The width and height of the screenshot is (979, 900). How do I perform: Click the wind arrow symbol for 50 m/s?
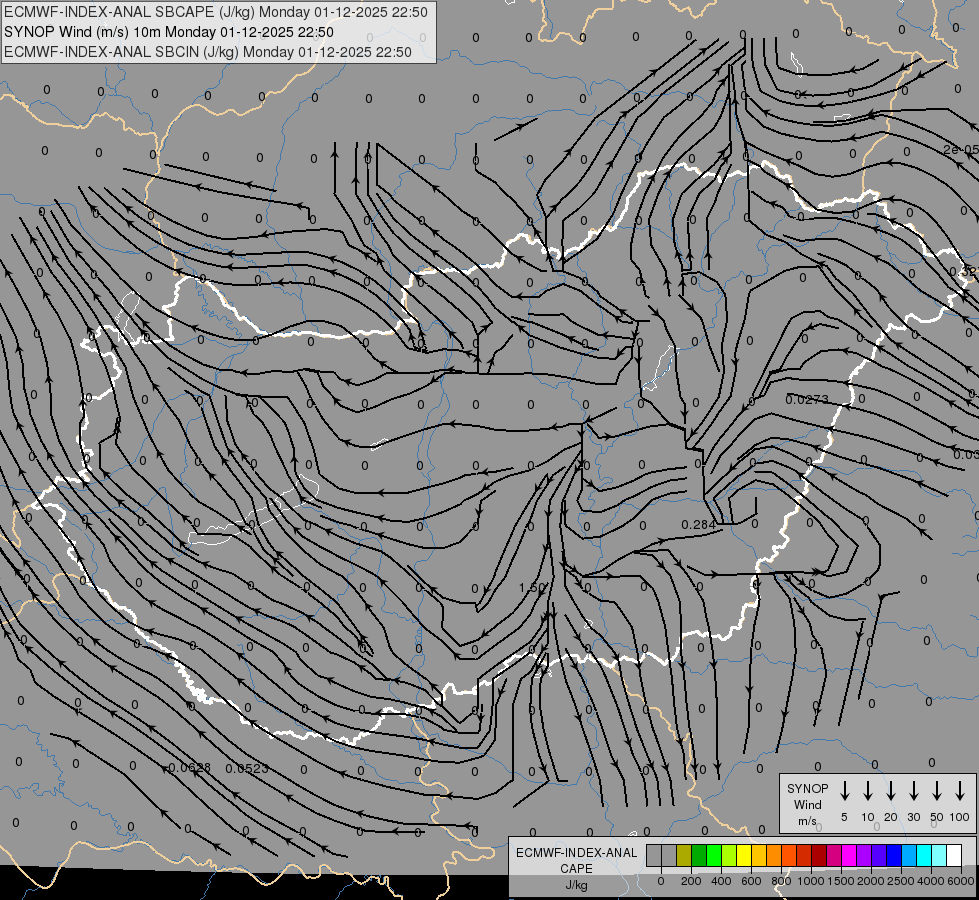coord(937,790)
